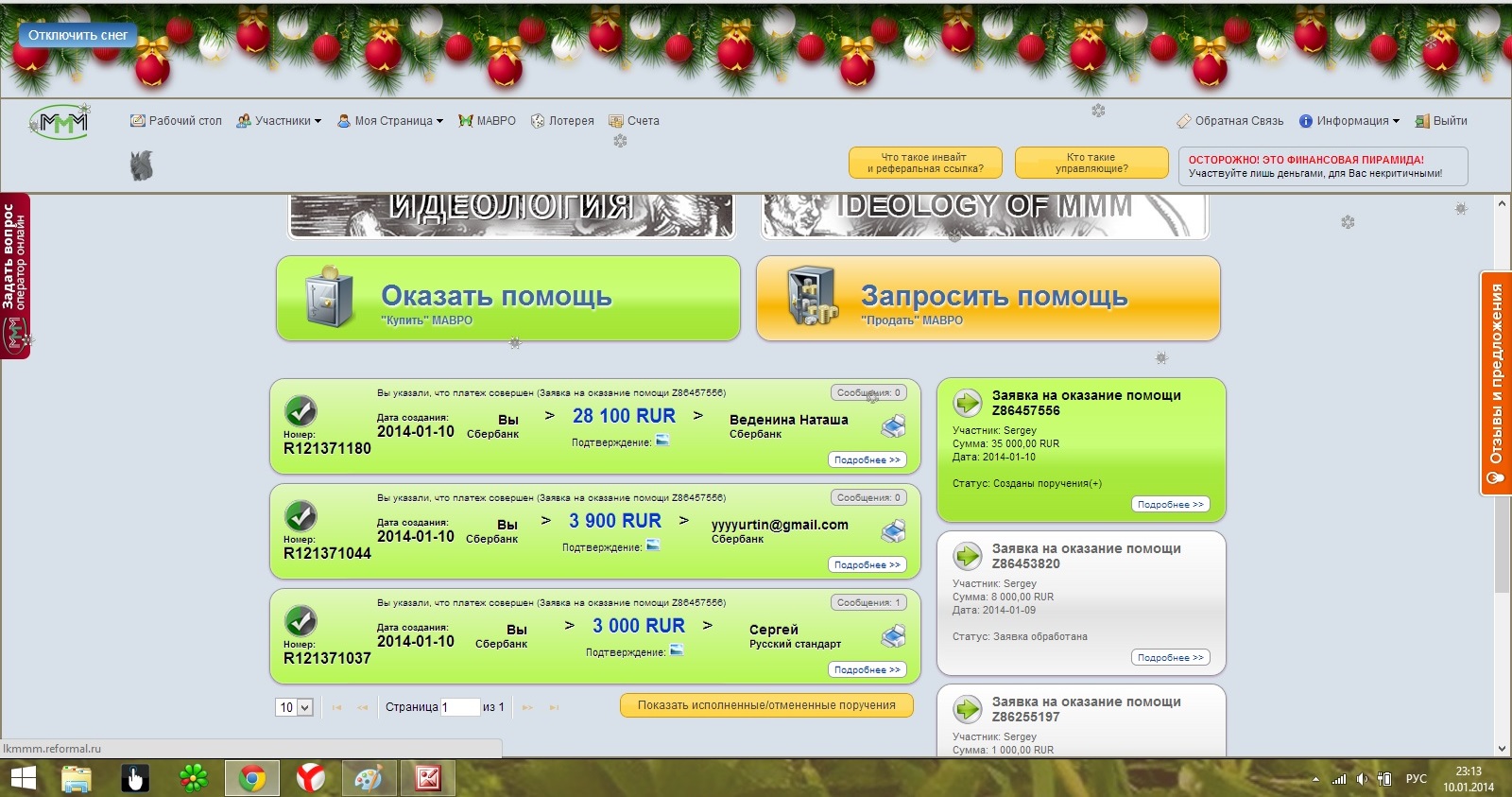This screenshot has width=1512, height=797.
Task: Click Показать исполненные/отмененные поручения button
Action: [x=766, y=705]
